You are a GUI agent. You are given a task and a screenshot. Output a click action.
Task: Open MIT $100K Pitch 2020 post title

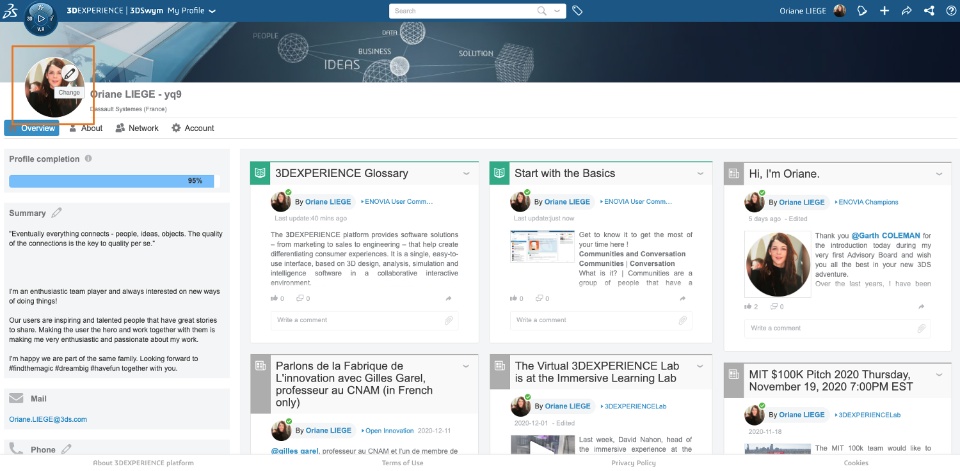pyautogui.click(x=831, y=380)
